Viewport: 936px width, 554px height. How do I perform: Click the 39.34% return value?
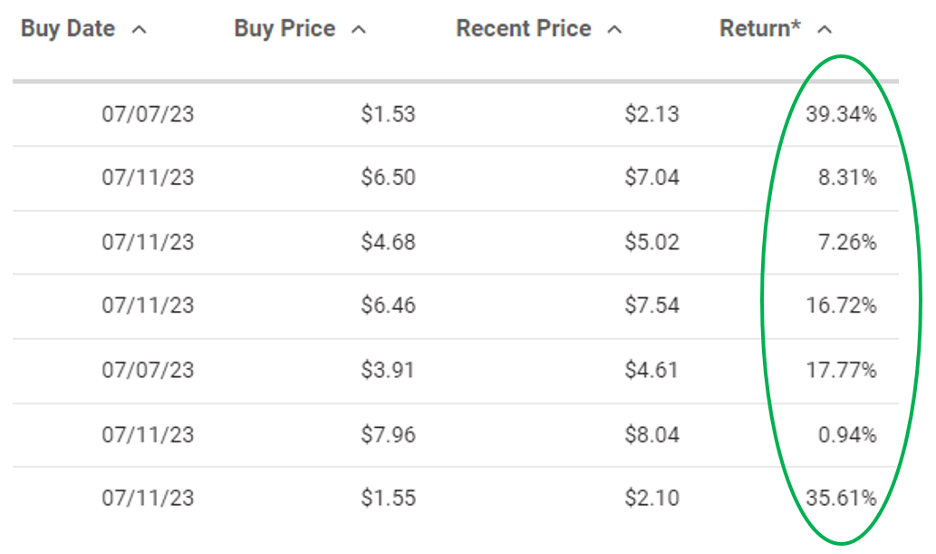click(x=840, y=114)
